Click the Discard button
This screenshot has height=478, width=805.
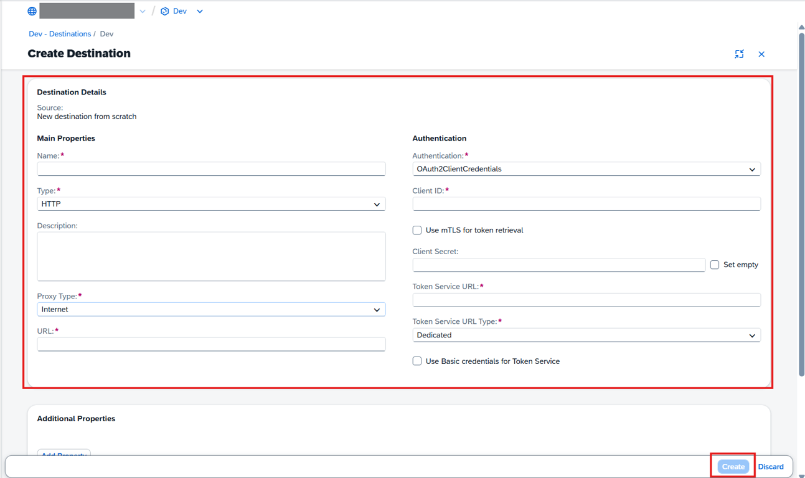771,467
